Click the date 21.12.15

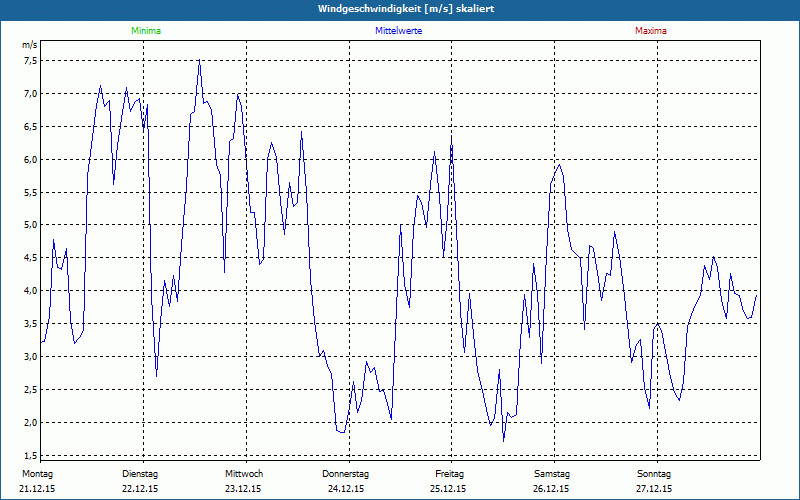click(x=37, y=489)
